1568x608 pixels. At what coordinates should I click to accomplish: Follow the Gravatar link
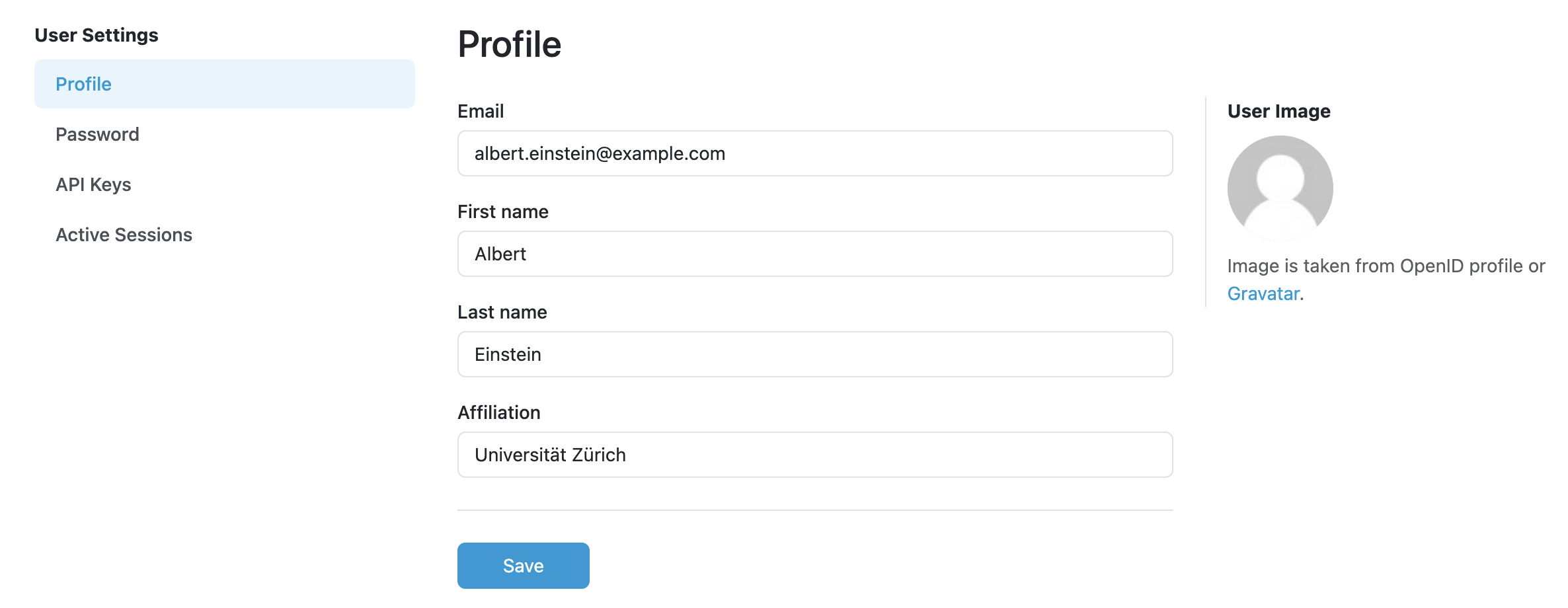point(1263,293)
